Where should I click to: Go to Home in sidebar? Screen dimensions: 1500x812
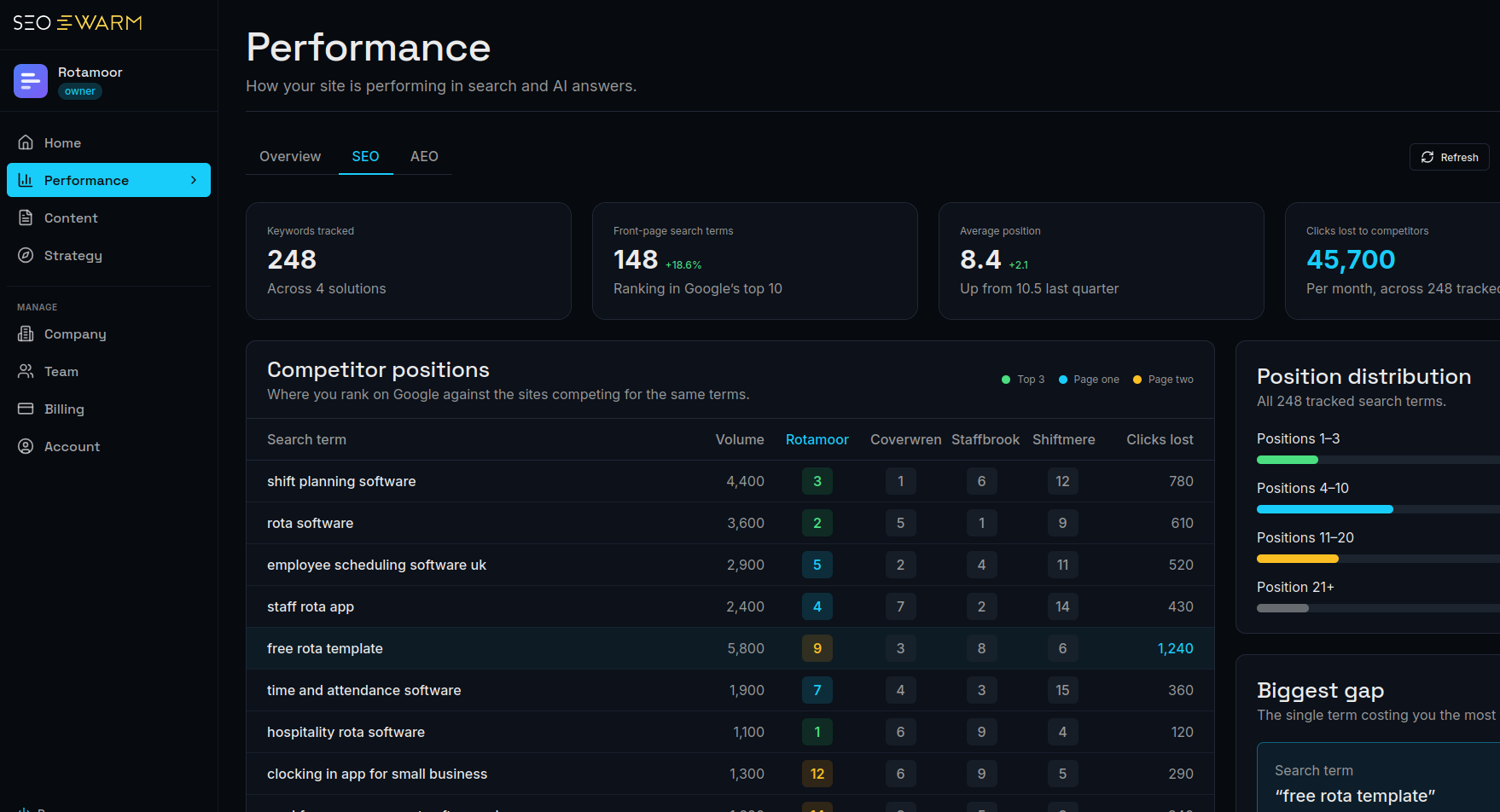coord(108,142)
